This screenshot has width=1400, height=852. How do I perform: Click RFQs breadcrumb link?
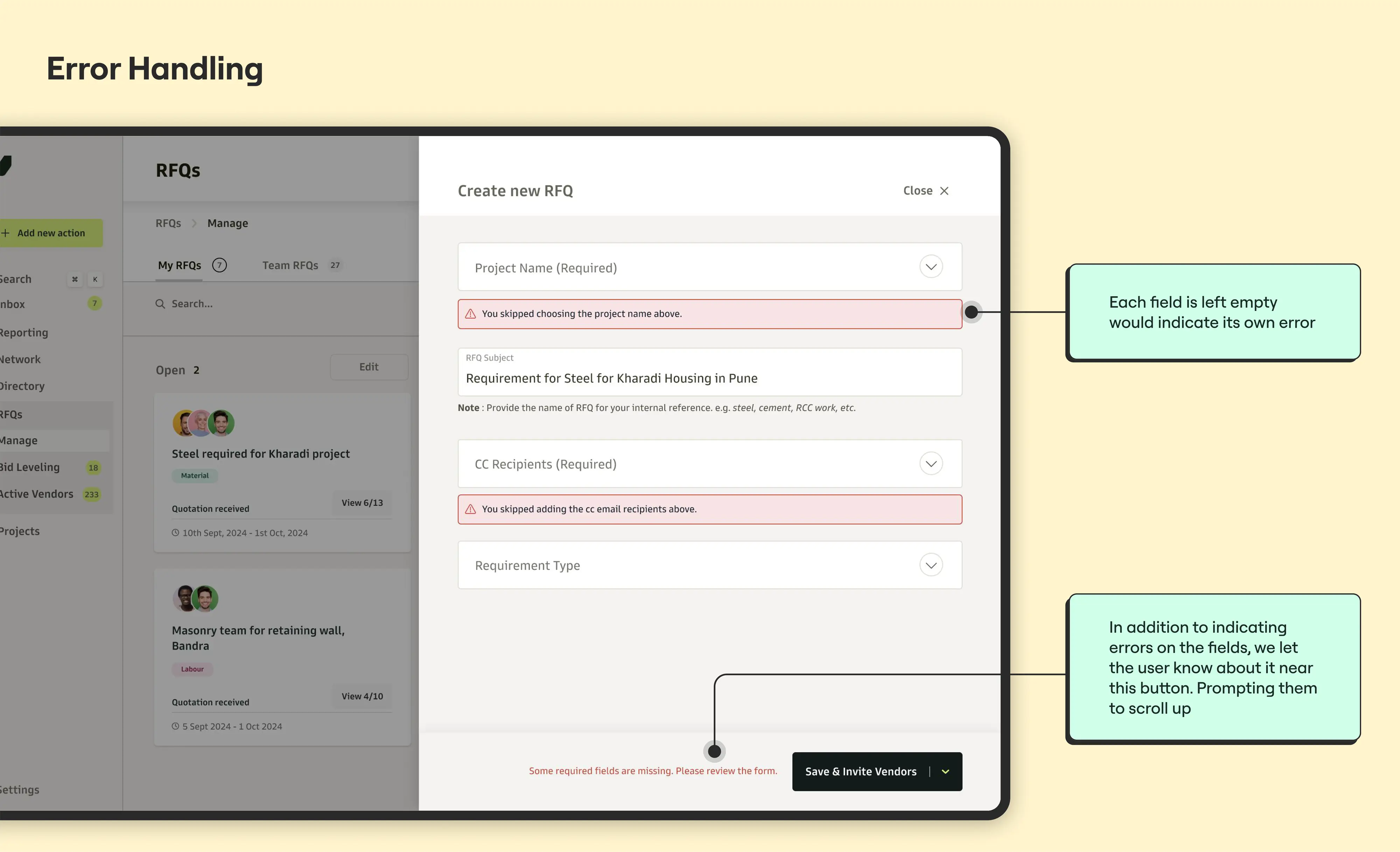168,223
